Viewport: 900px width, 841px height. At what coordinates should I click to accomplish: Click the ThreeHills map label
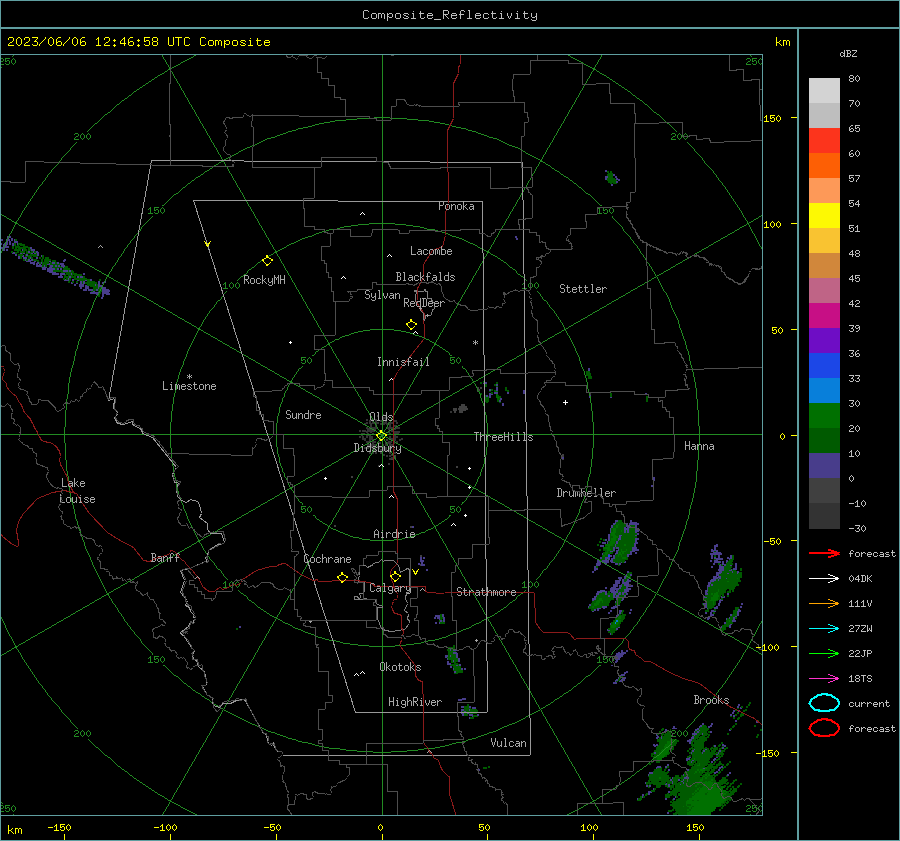coord(503,437)
